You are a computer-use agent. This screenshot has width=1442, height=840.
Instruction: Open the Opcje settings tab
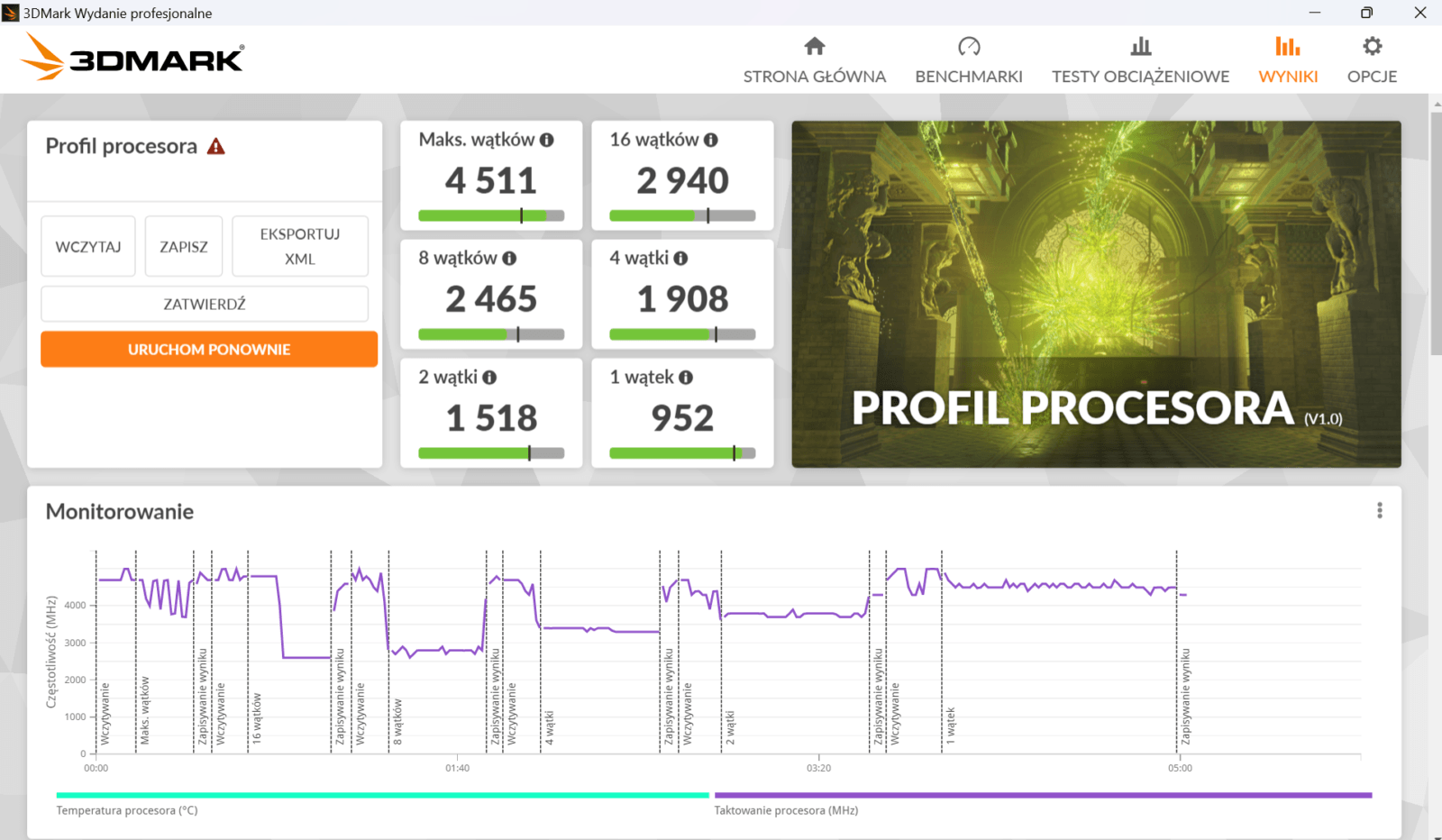pos(1372,60)
